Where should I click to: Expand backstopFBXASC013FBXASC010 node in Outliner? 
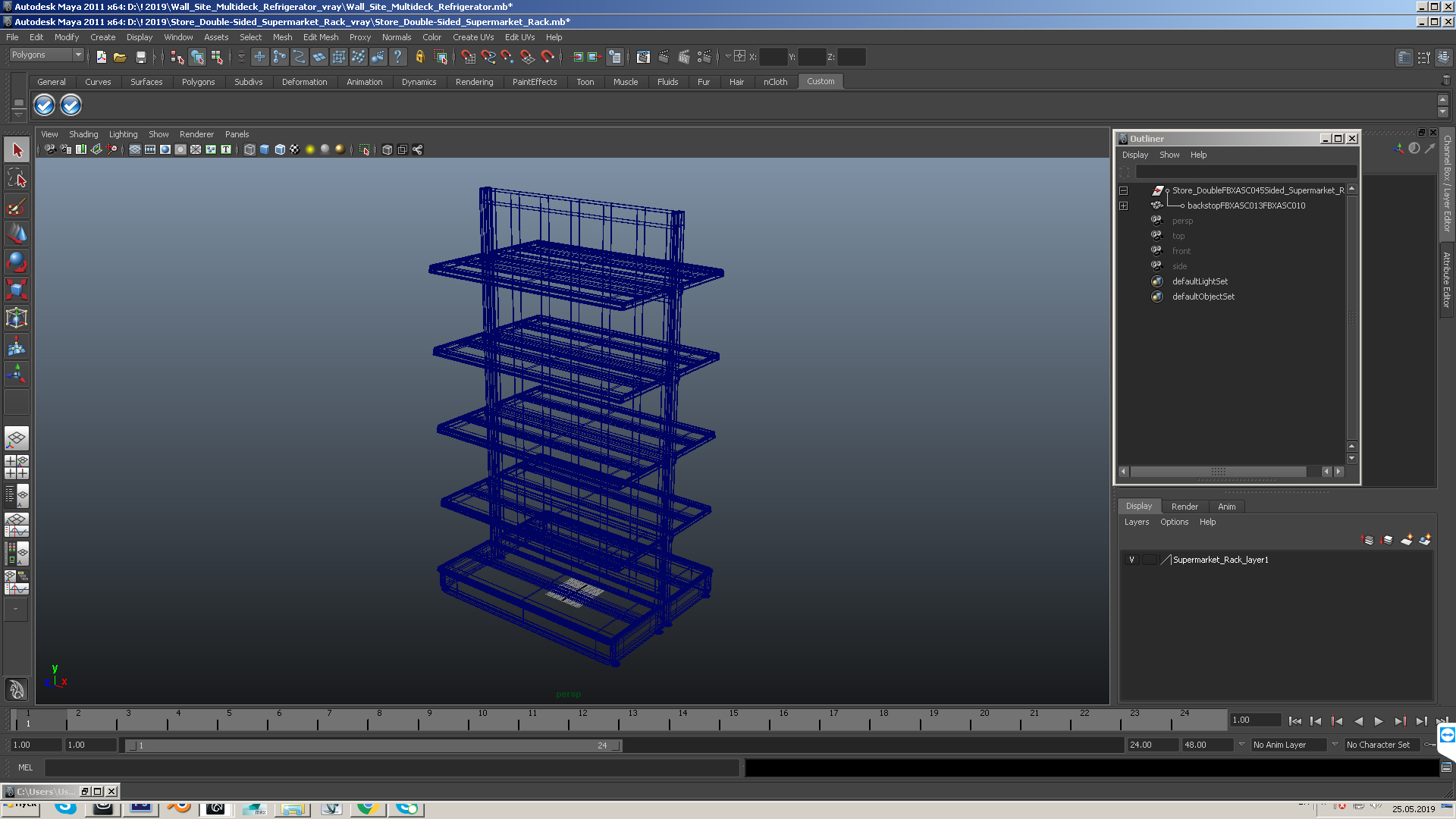pos(1123,206)
